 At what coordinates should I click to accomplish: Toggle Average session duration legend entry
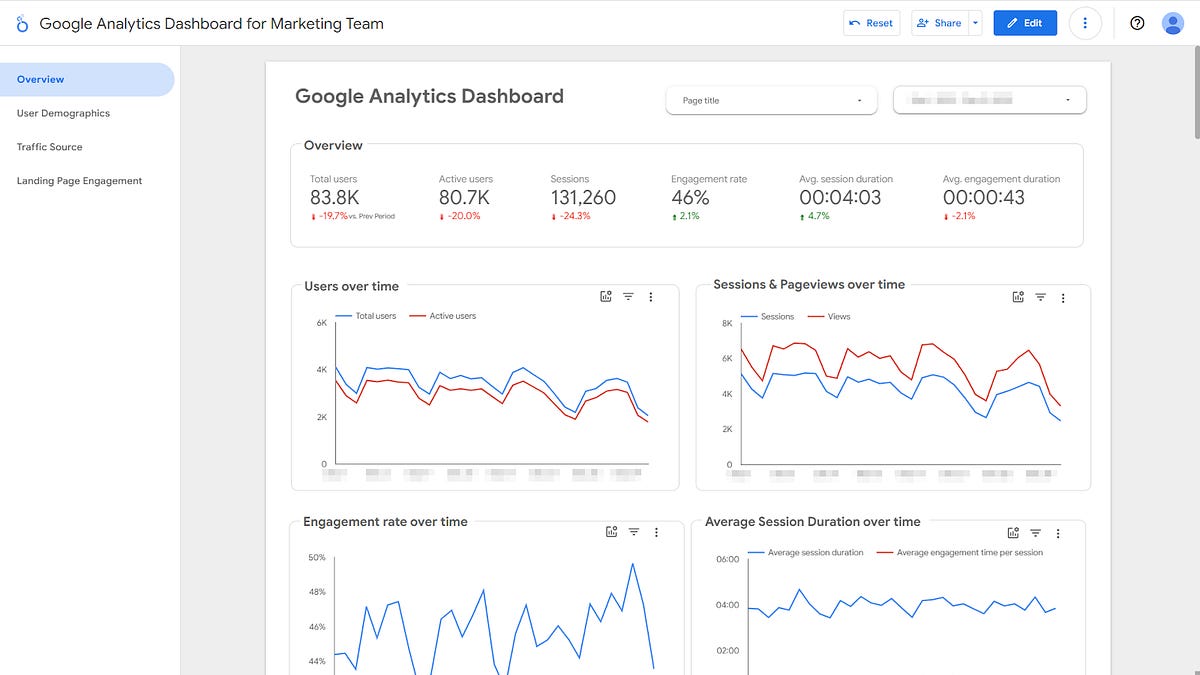(x=805, y=553)
